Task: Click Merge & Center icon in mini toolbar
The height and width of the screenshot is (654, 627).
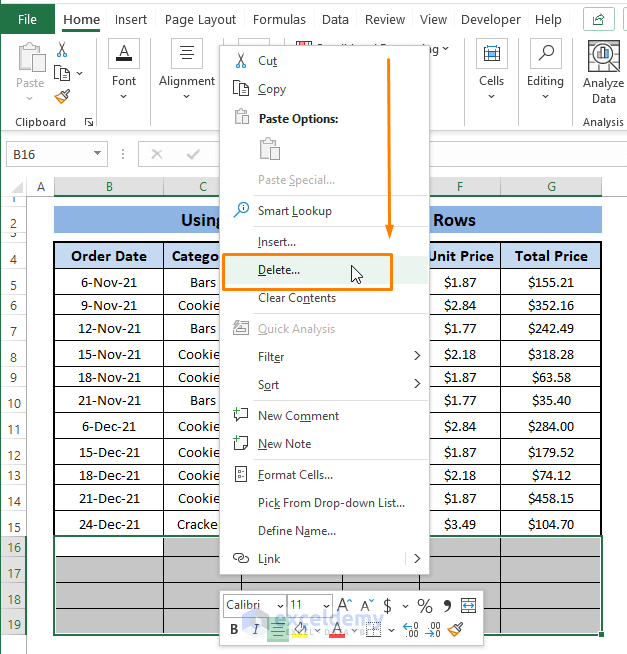Action: [468, 606]
